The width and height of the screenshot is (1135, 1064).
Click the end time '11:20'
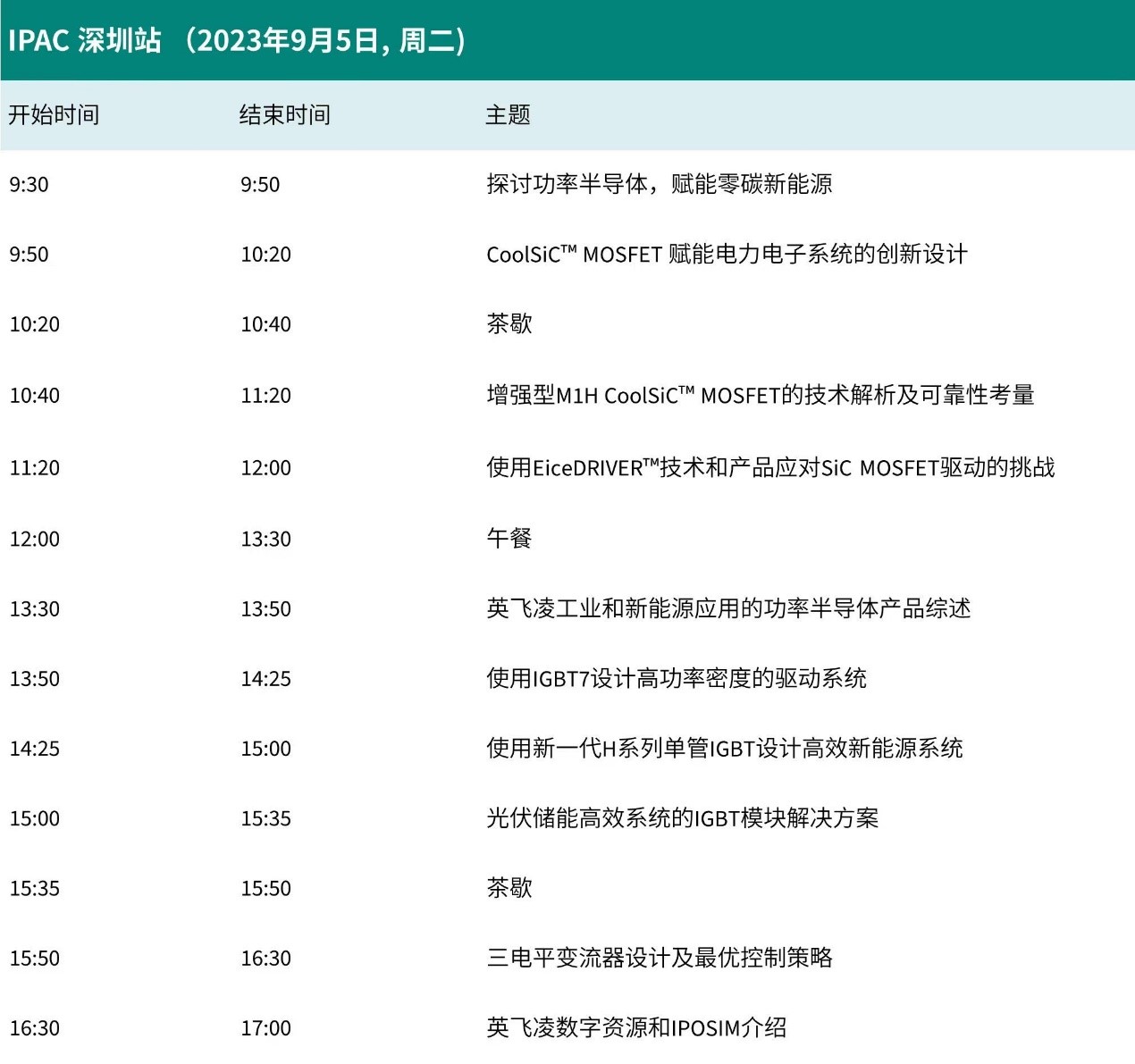pyautogui.click(x=266, y=396)
